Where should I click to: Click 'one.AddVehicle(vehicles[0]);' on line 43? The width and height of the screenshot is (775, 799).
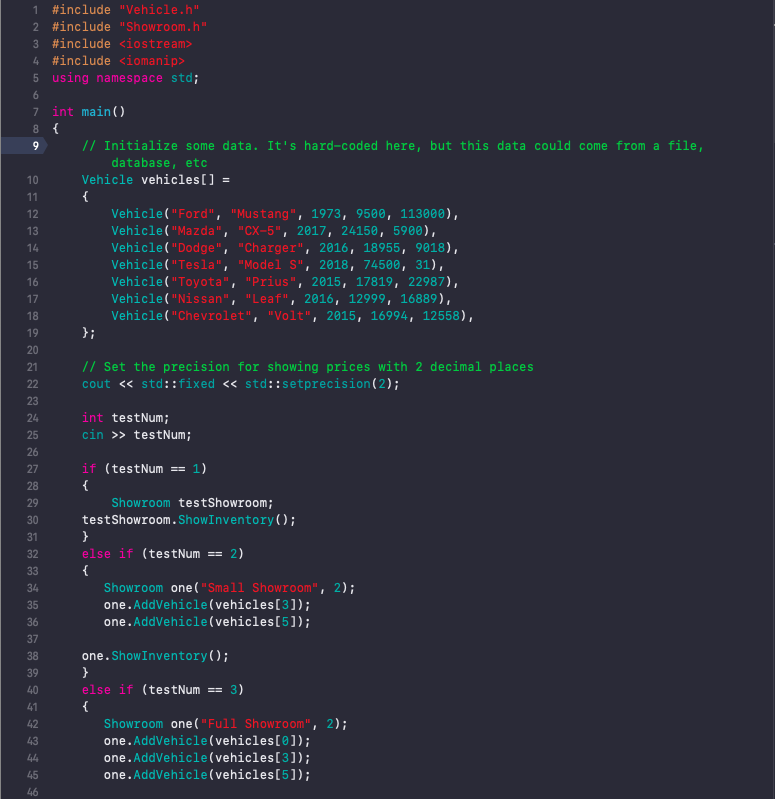point(207,741)
